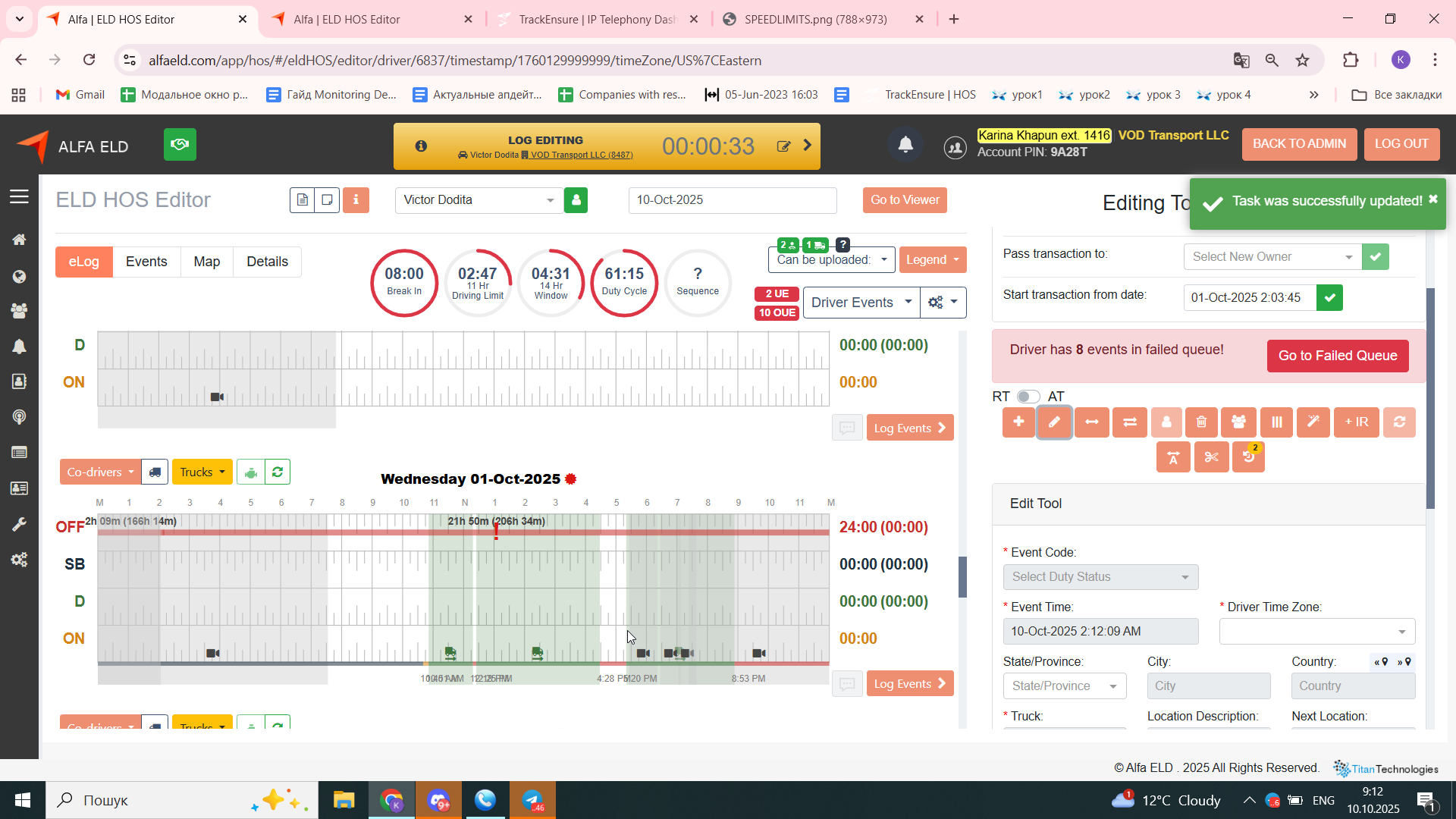Click the Go to Viewer button

904,200
